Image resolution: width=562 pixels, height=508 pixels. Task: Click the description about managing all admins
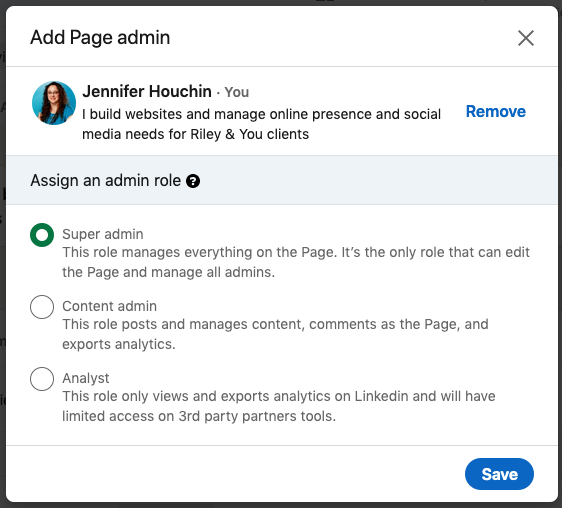[x=296, y=262]
